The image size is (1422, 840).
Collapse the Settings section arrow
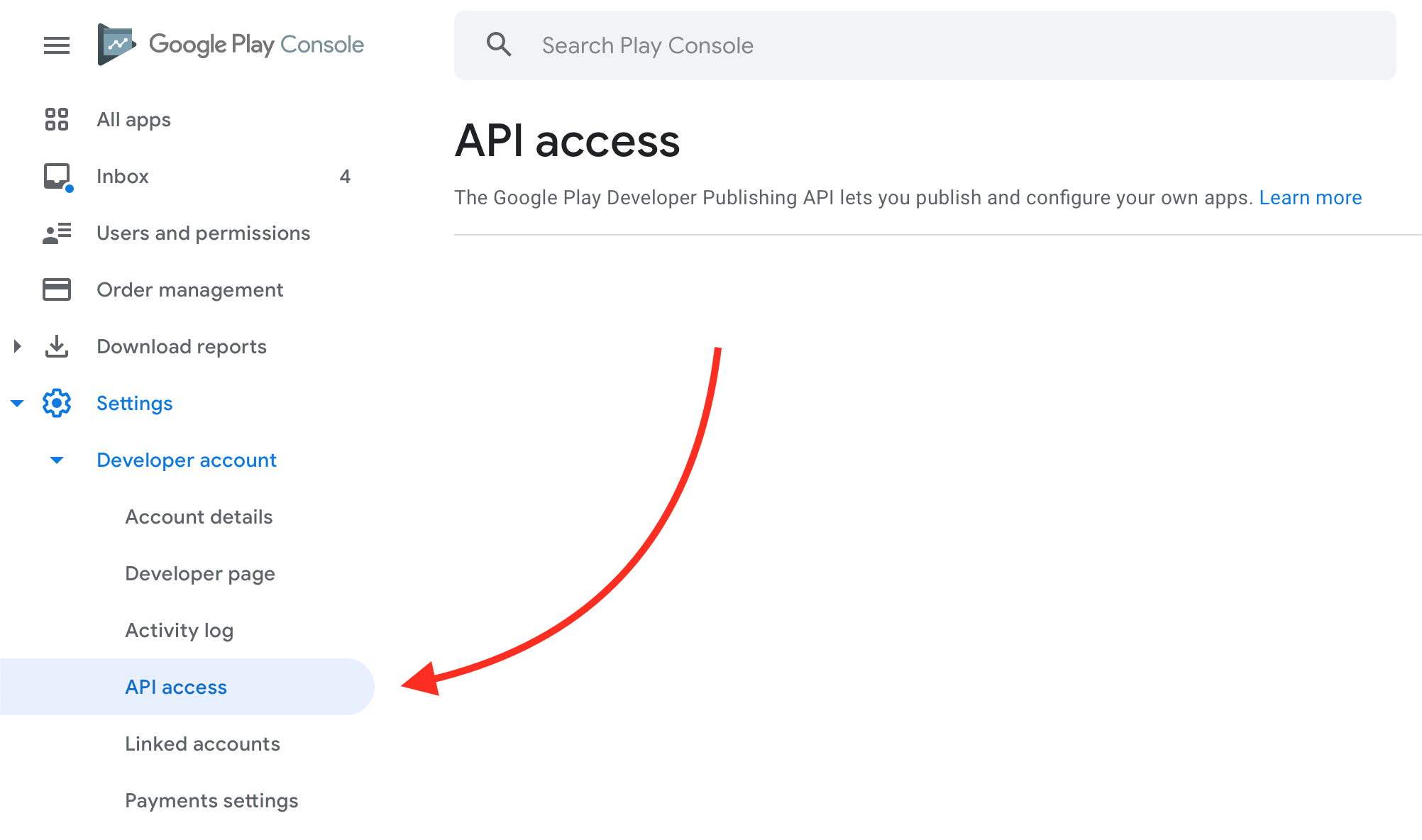18,403
